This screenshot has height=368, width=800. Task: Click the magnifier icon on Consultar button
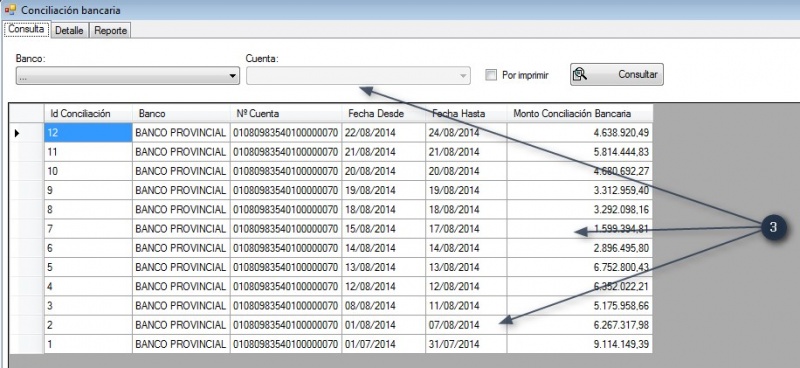click(x=580, y=75)
